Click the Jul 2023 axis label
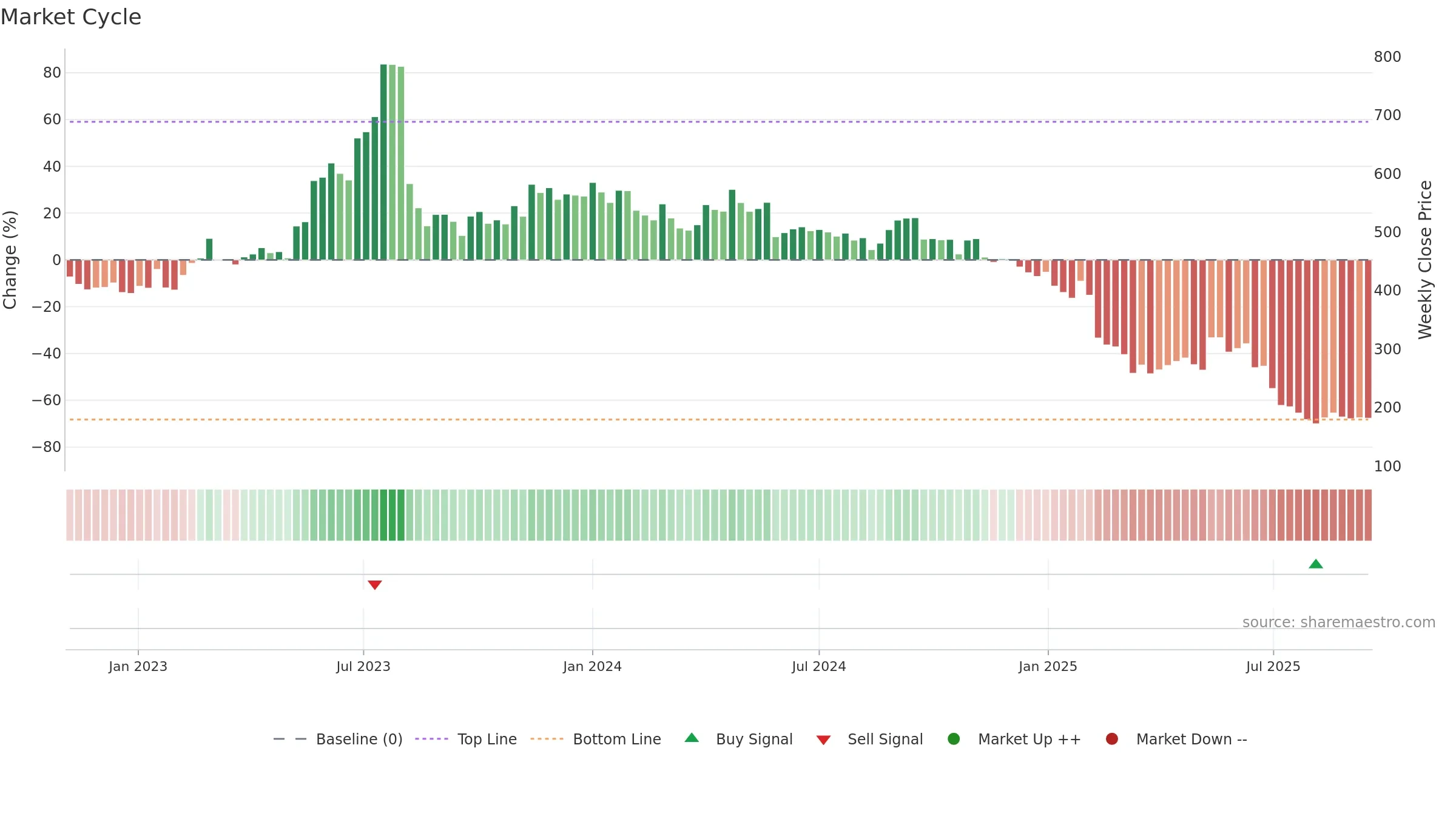The height and width of the screenshot is (819, 1456). point(363,667)
